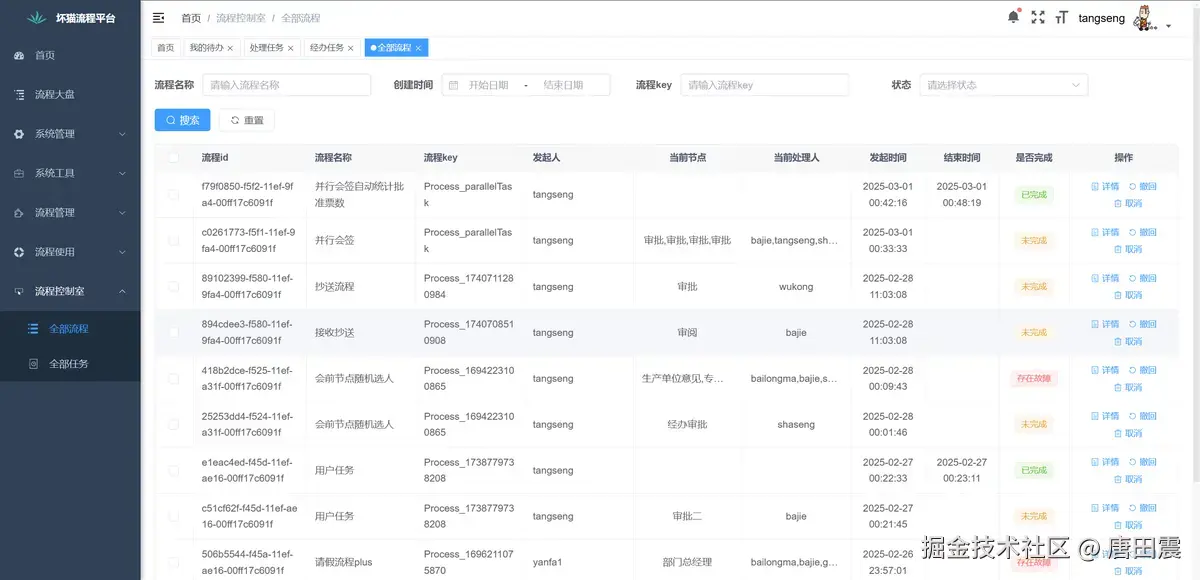Select 全部流程 in the sidebar

pos(70,328)
